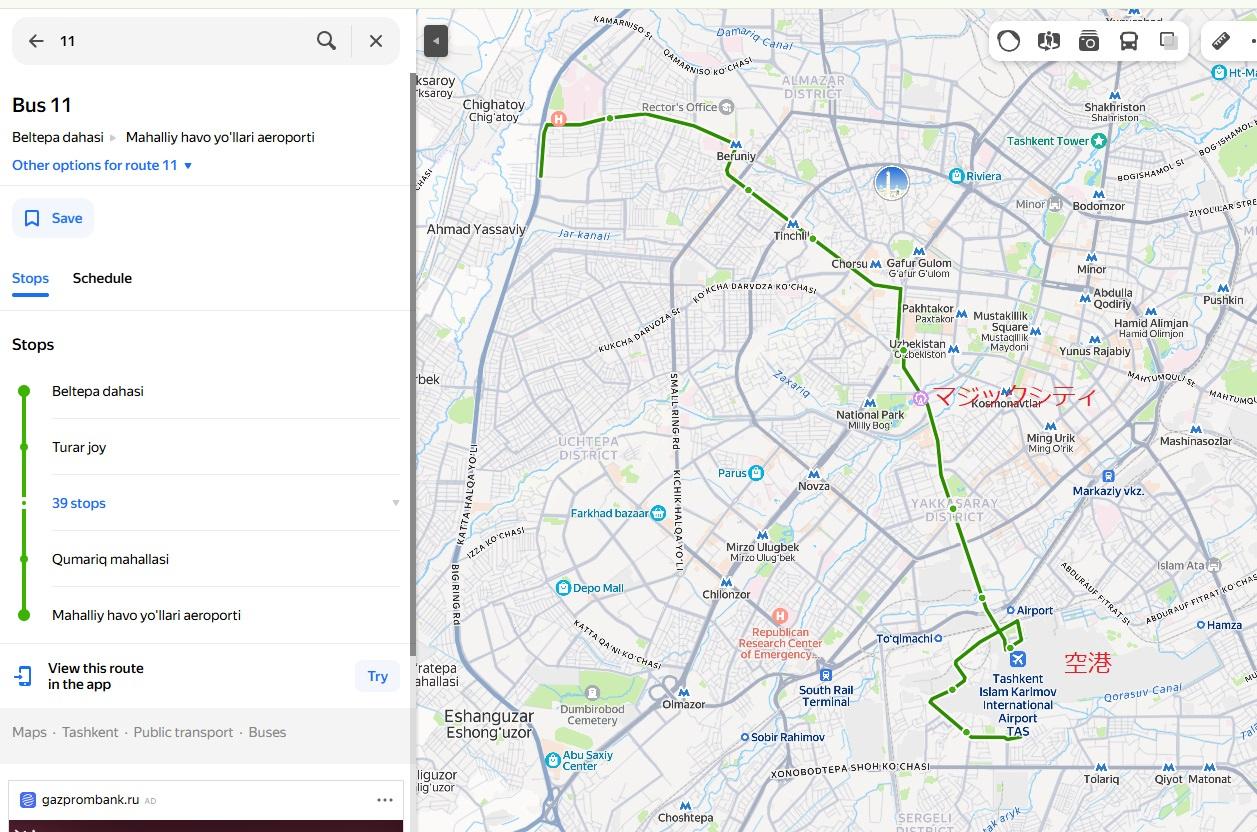Click the magnifier search icon
The image size is (1257, 832).
click(326, 41)
